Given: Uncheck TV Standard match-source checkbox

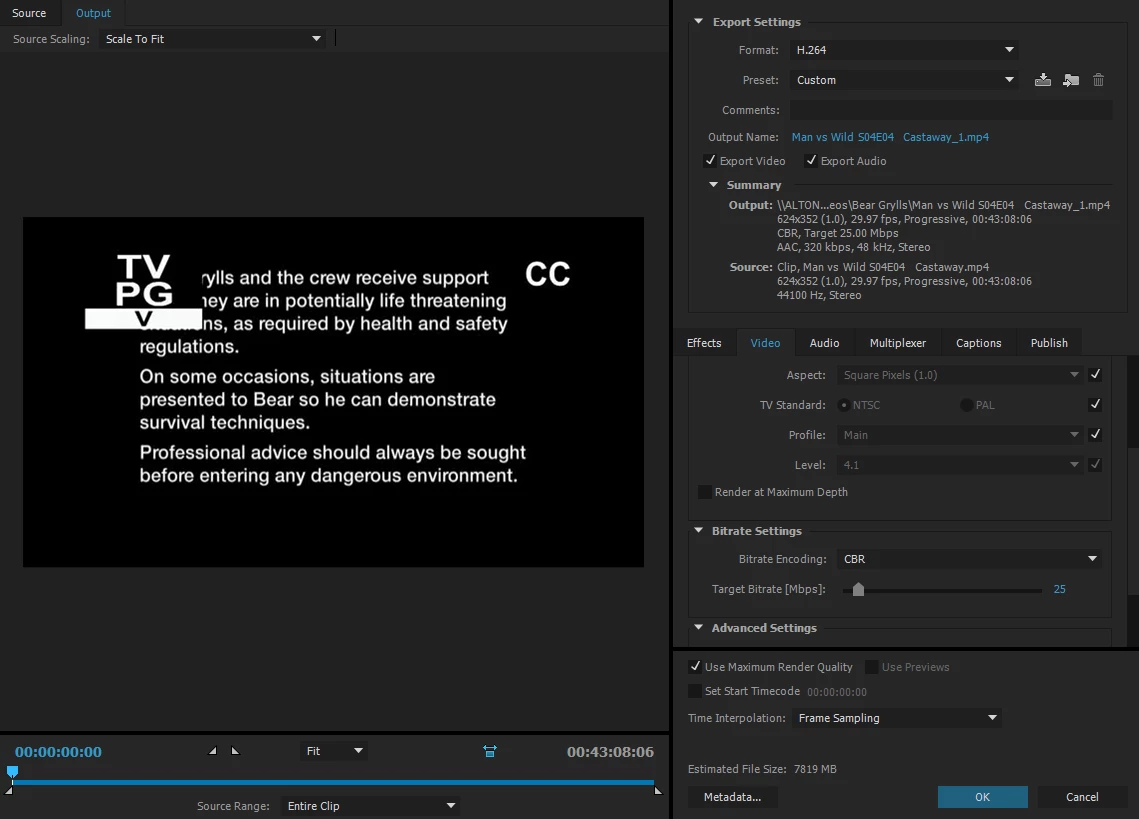Looking at the screenshot, I should pyautogui.click(x=1095, y=404).
